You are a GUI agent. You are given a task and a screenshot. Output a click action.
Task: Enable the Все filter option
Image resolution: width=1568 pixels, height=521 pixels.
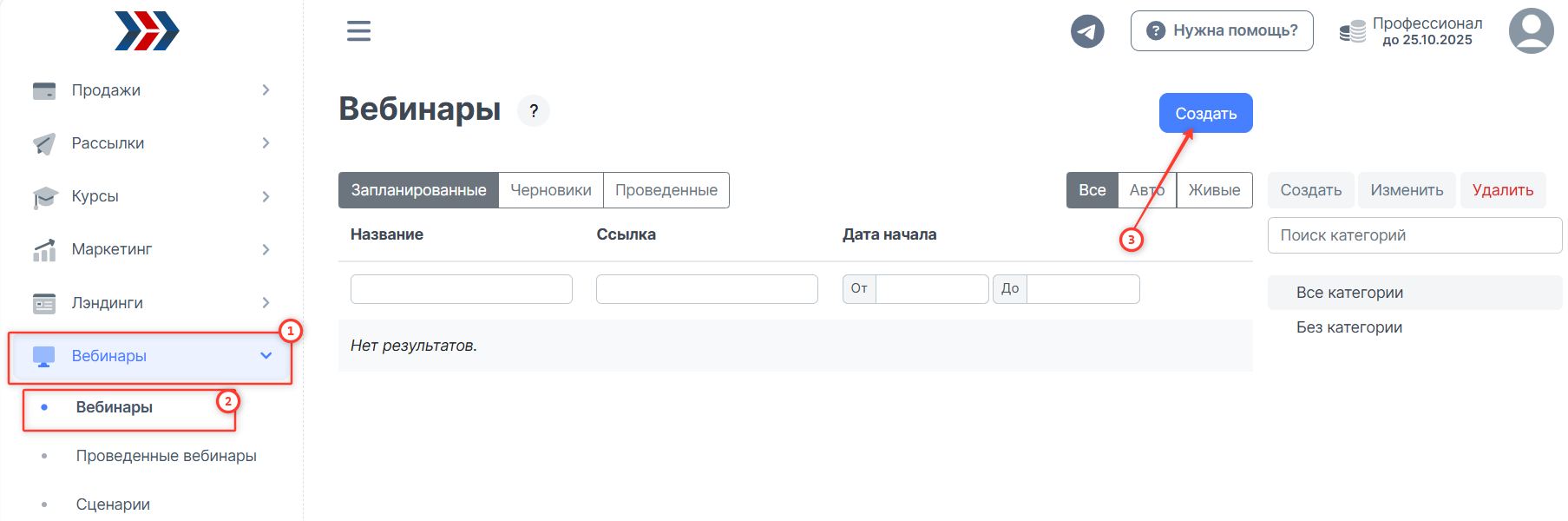pos(1092,189)
